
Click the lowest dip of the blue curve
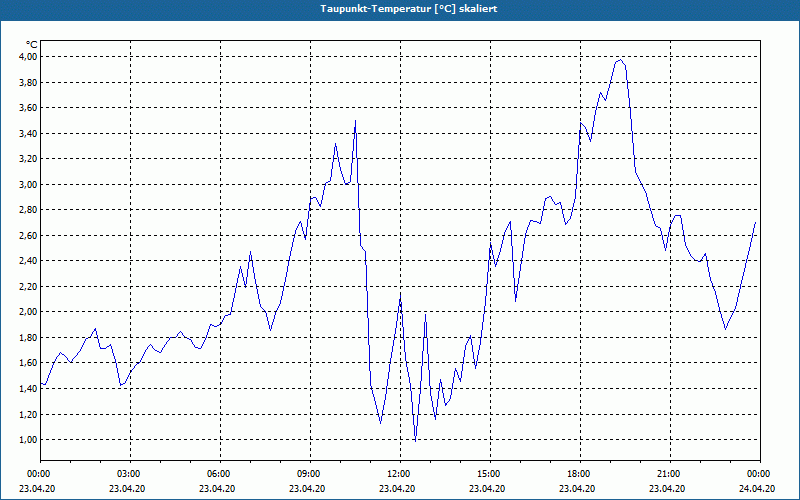tap(415, 441)
